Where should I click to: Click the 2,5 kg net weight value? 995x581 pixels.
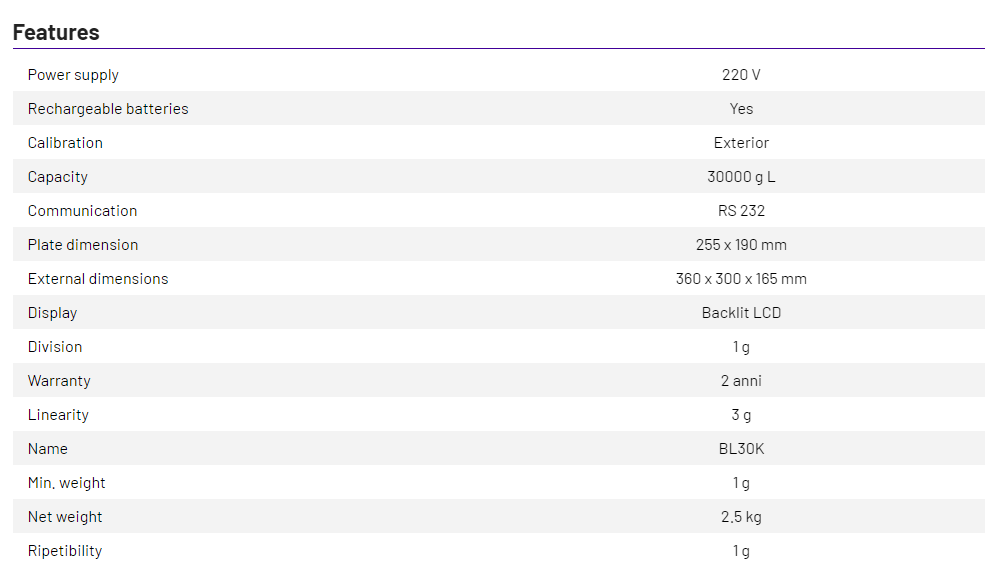tap(741, 517)
